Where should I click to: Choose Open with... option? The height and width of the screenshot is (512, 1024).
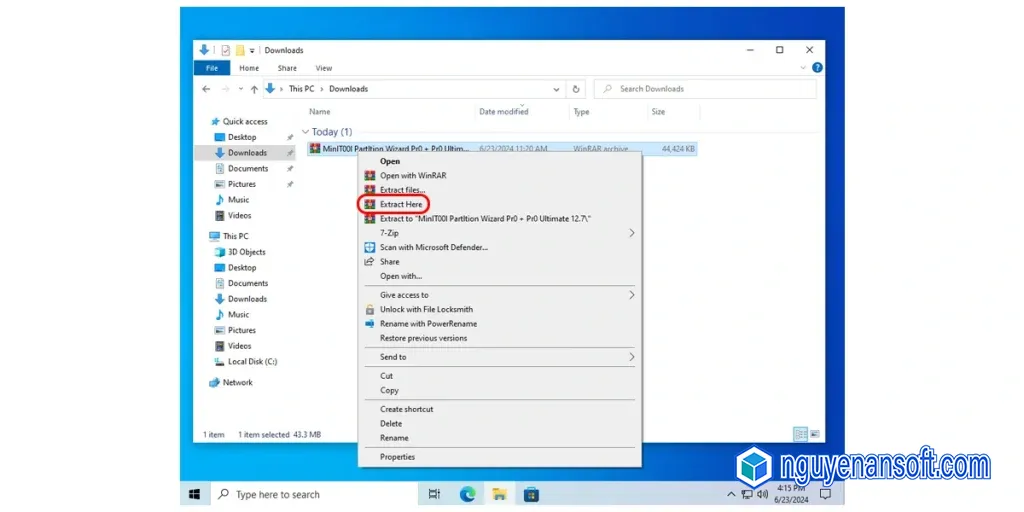pos(401,276)
